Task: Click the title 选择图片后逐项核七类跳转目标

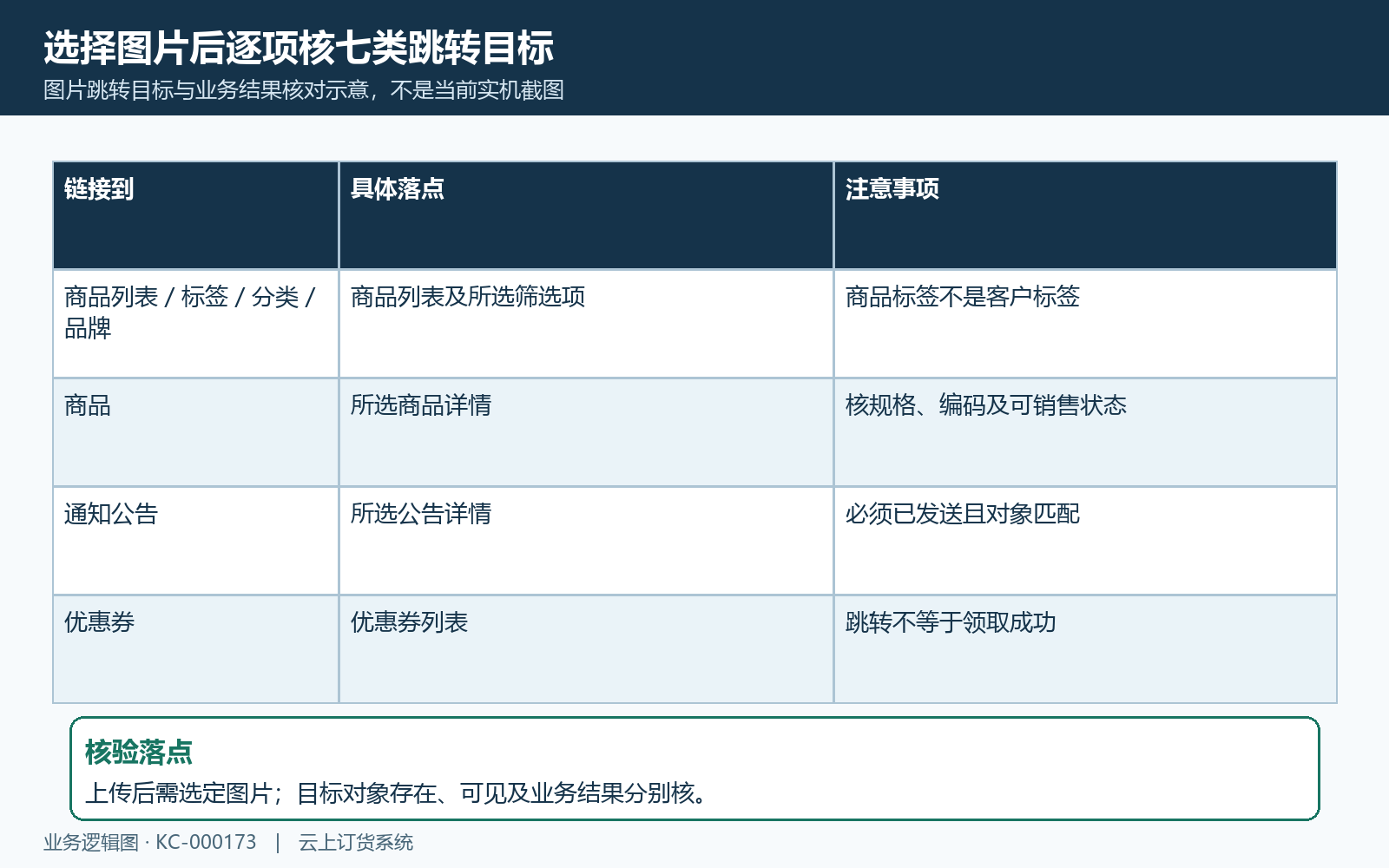Action: pos(299,48)
